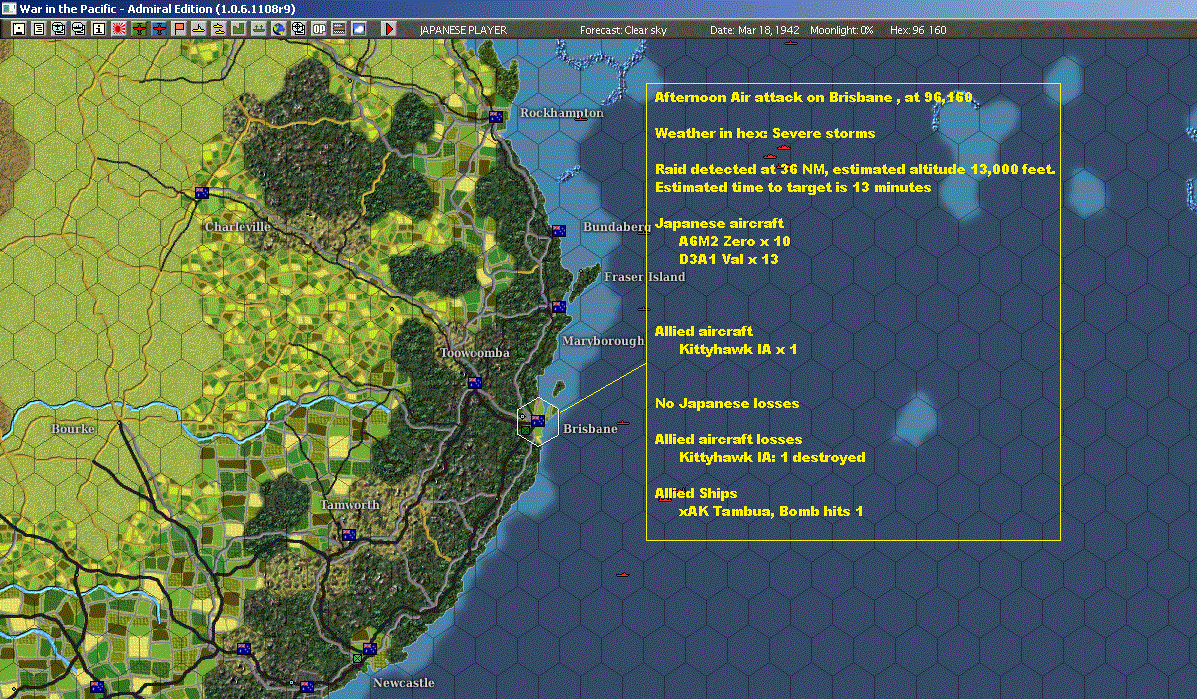1197x699 pixels.
Task: Click the 'Bundaberg' map label
Action: click(617, 227)
